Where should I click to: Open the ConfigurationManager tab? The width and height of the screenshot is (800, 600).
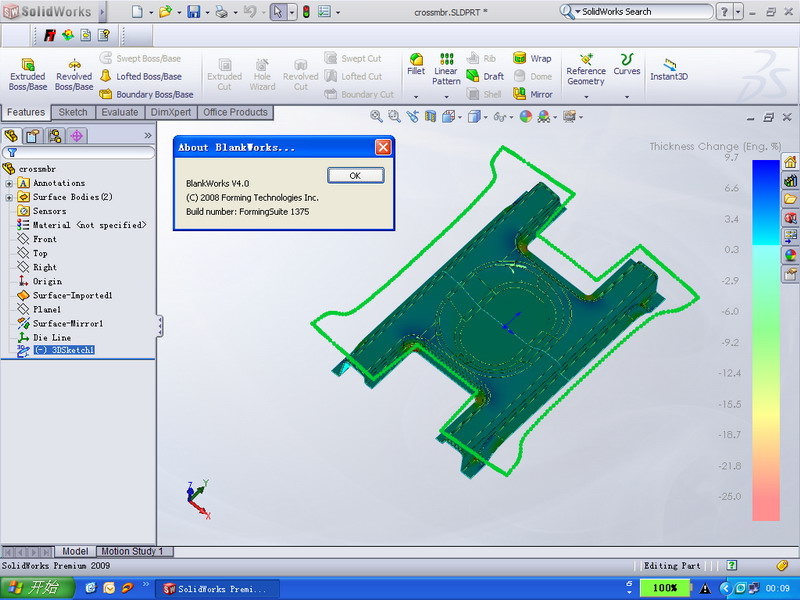click(x=55, y=136)
